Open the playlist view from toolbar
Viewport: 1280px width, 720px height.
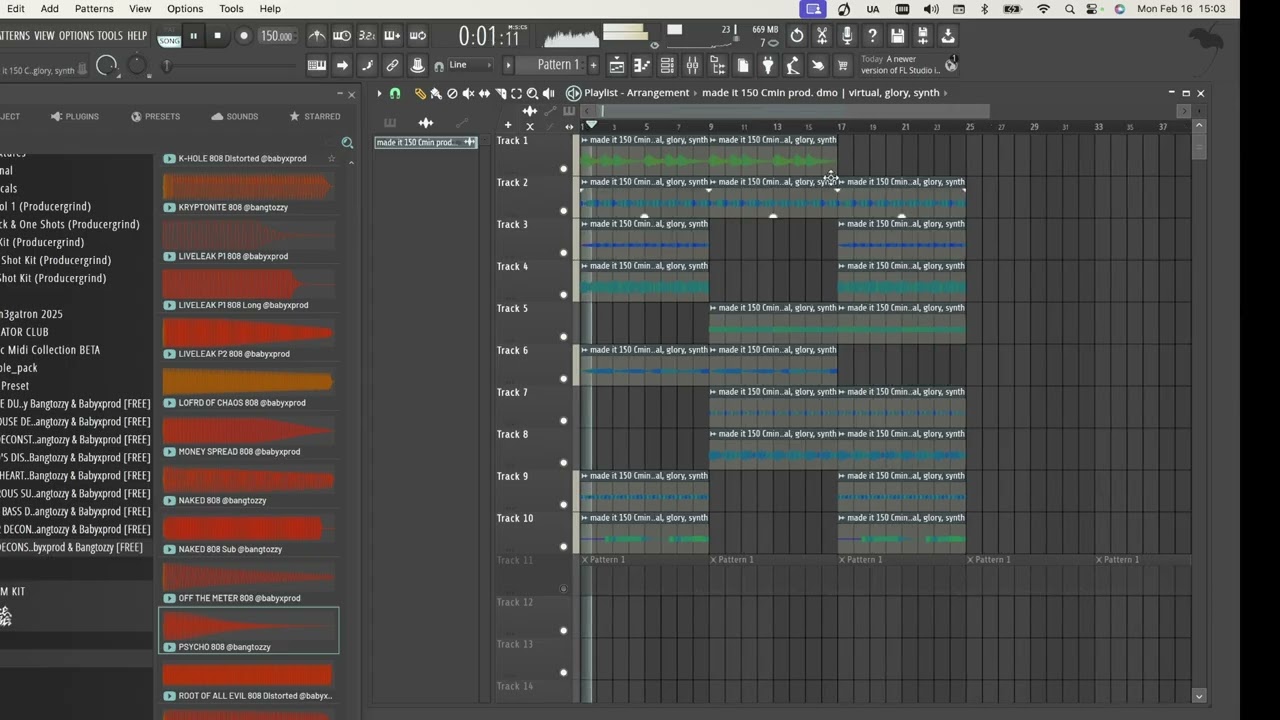coord(617,66)
